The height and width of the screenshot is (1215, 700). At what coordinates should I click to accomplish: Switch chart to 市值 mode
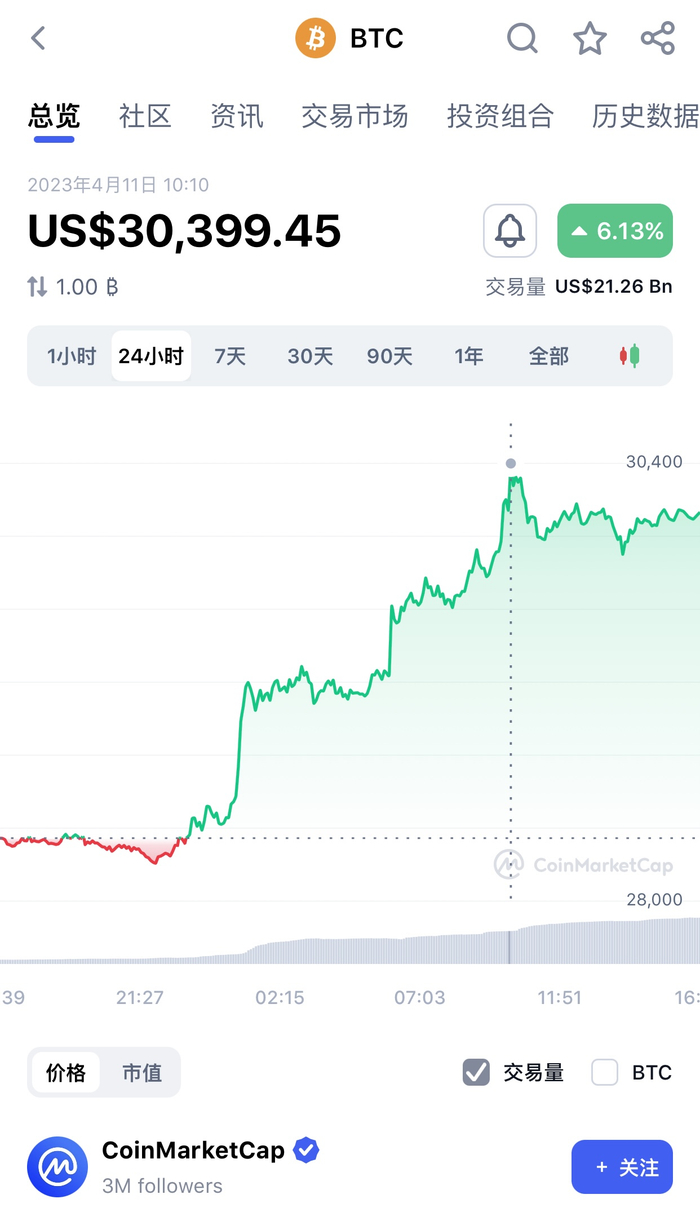click(142, 1072)
